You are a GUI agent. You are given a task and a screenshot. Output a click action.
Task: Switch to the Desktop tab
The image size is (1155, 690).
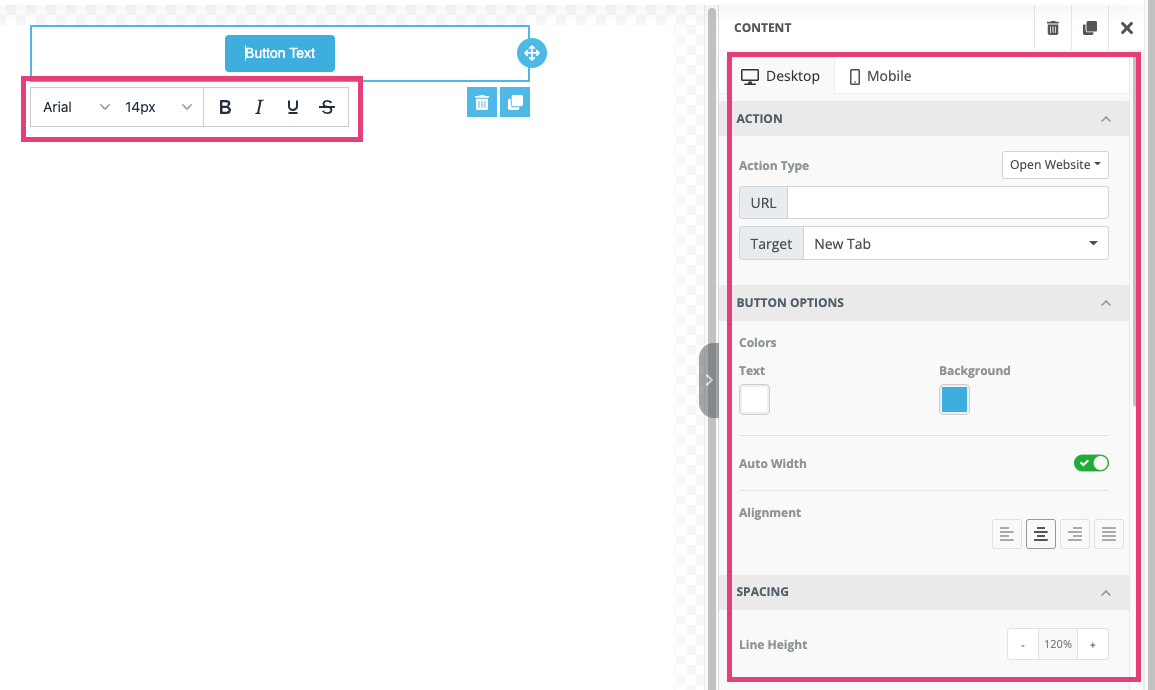[781, 76]
